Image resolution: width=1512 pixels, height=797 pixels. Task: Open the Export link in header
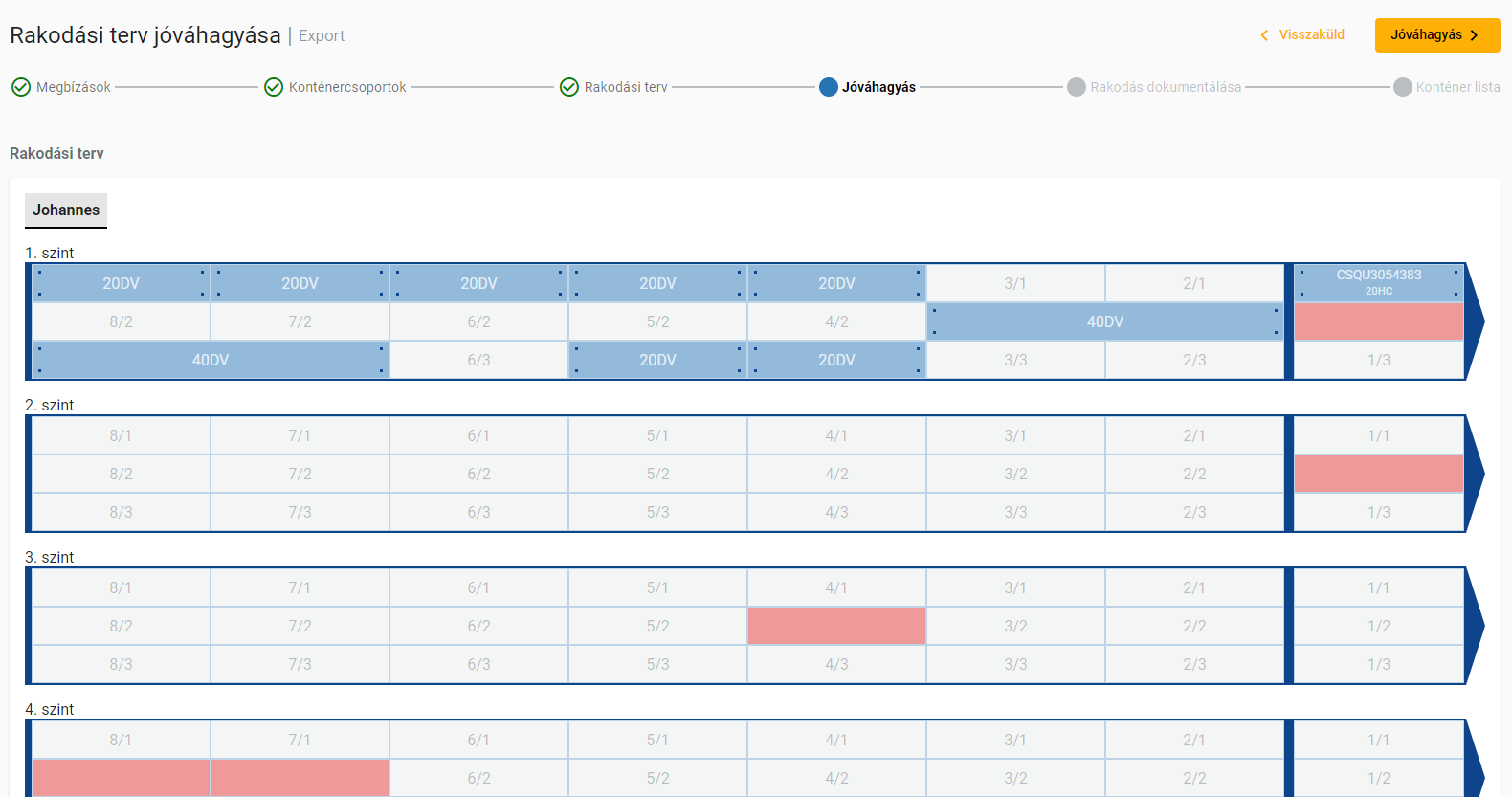tap(322, 36)
